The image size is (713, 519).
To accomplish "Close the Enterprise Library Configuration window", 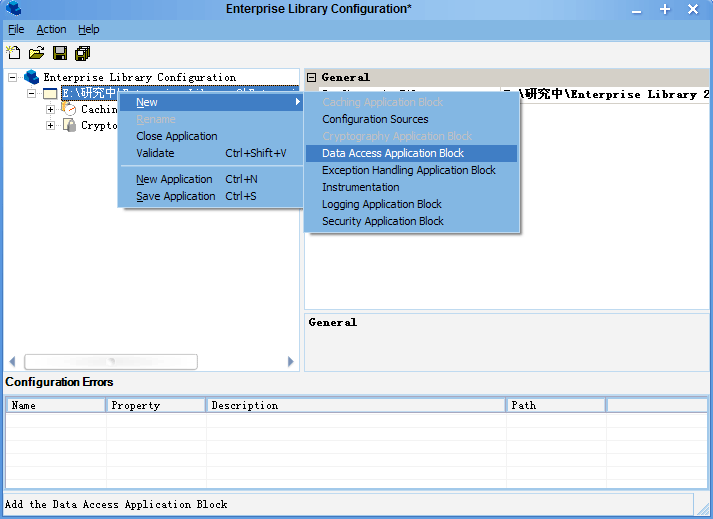I will pos(693,9).
